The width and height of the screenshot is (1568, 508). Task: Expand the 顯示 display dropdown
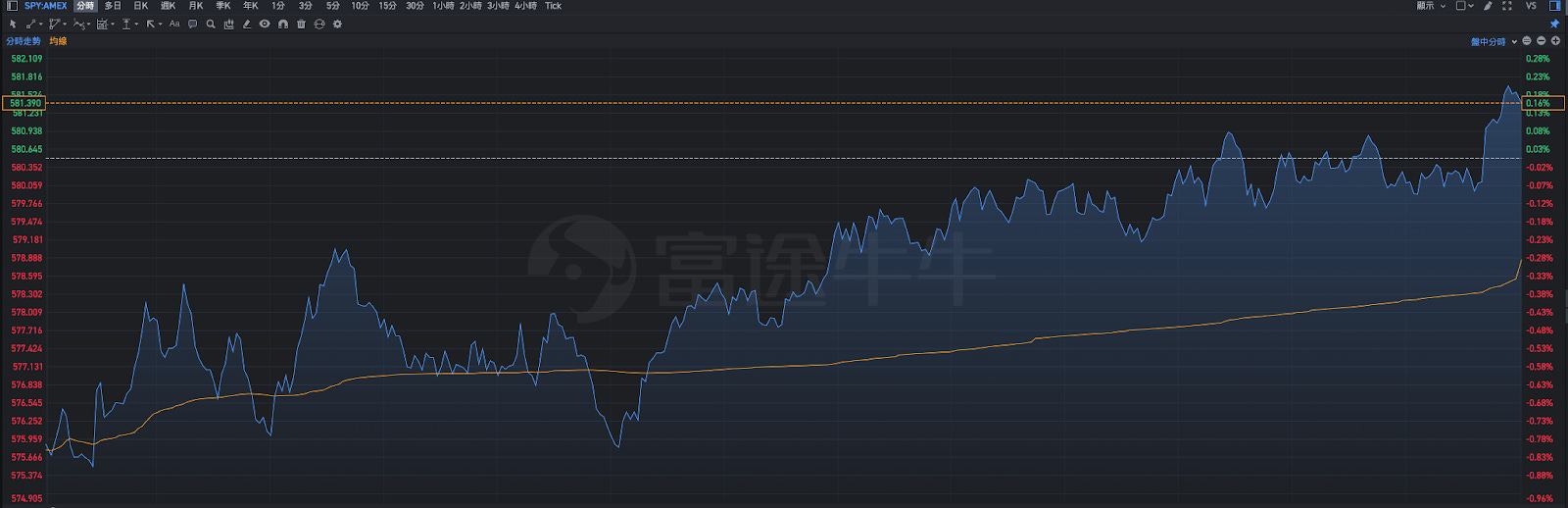point(1431,6)
